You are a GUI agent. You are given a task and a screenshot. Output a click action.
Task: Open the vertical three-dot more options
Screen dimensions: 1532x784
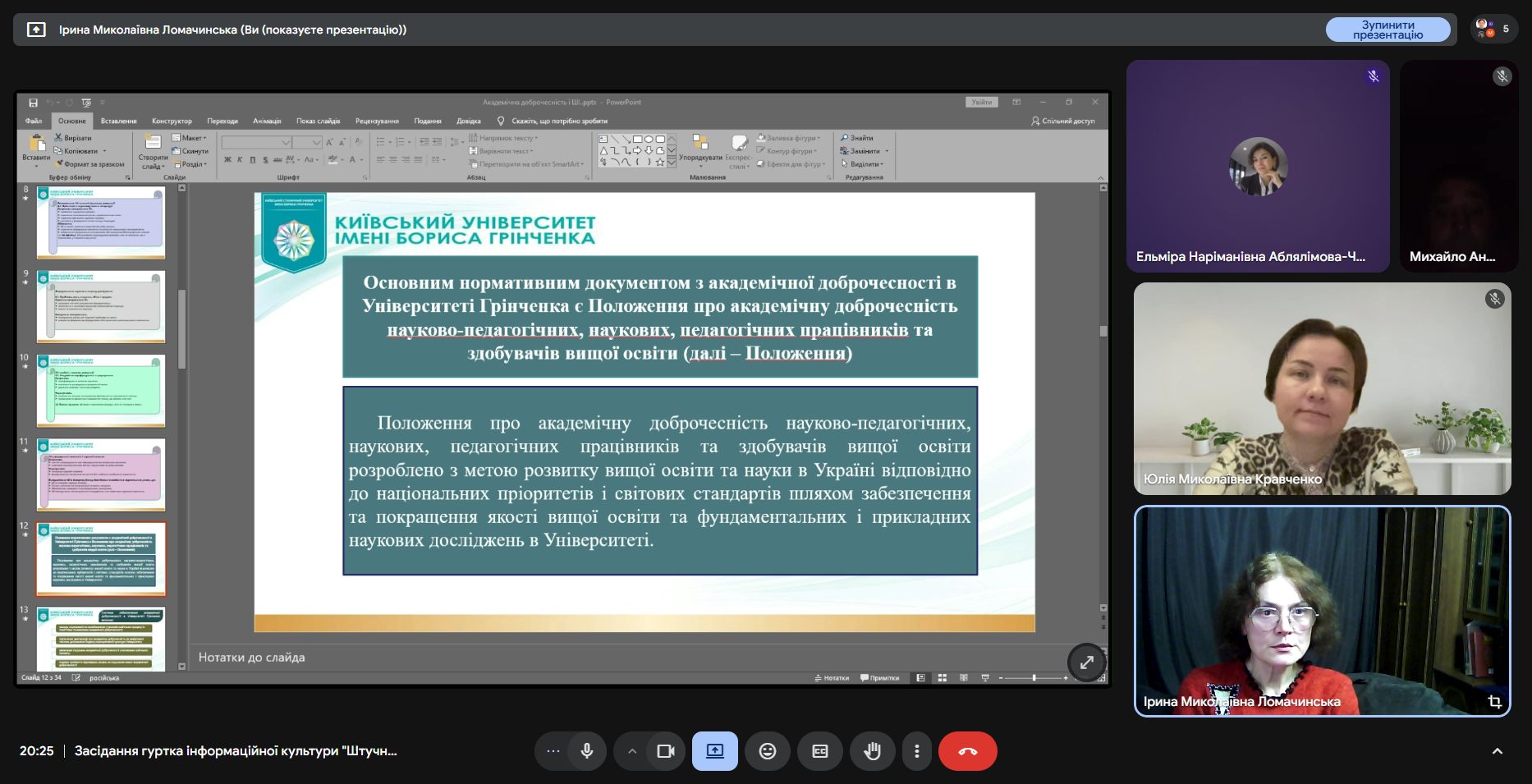click(916, 751)
